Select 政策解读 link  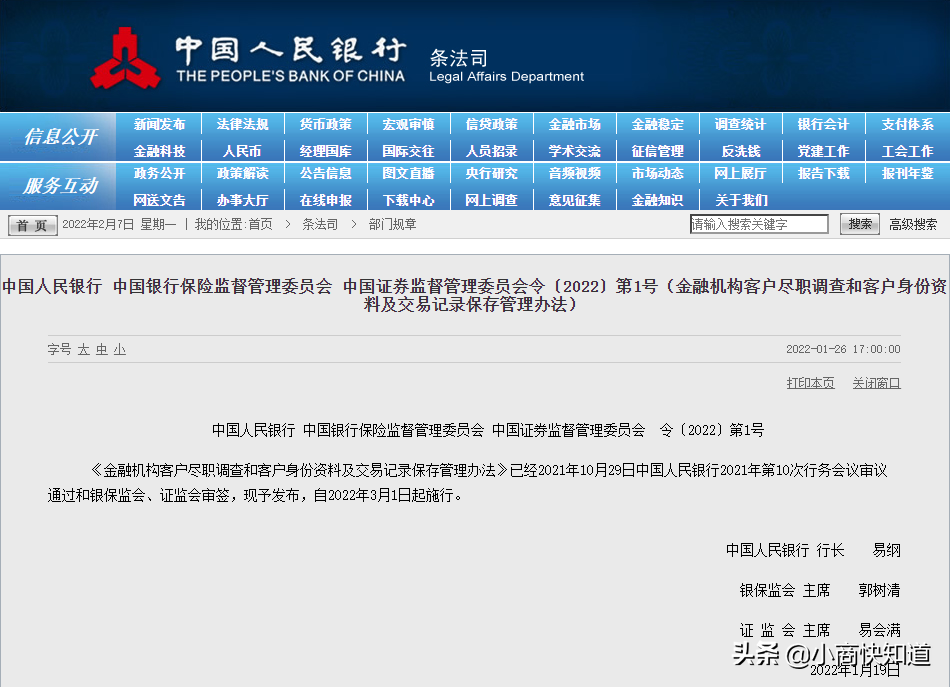[242, 173]
